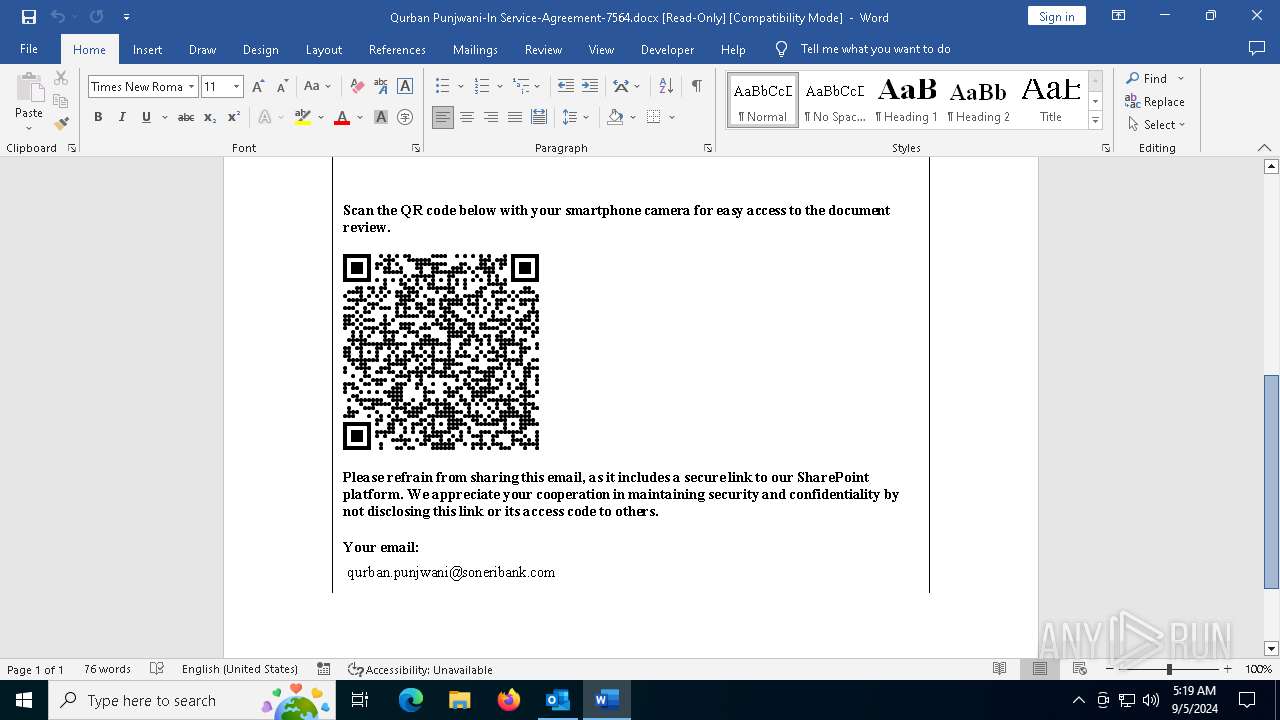The width and height of the screenshot is (1280, 720).
Task: Click Distributed alignment icon
Action: 539,117
